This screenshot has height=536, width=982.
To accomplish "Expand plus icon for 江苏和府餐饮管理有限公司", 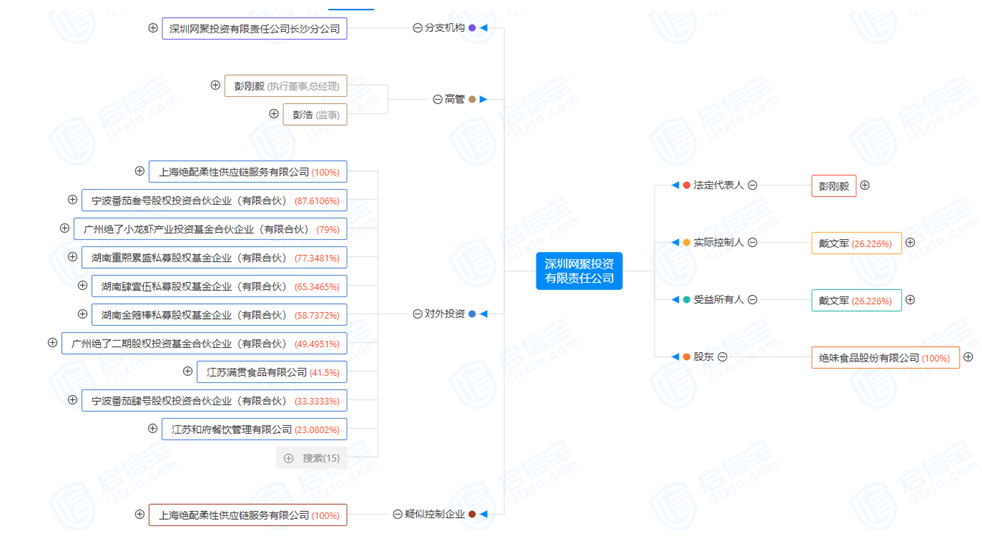I will [x=153, y=428].
